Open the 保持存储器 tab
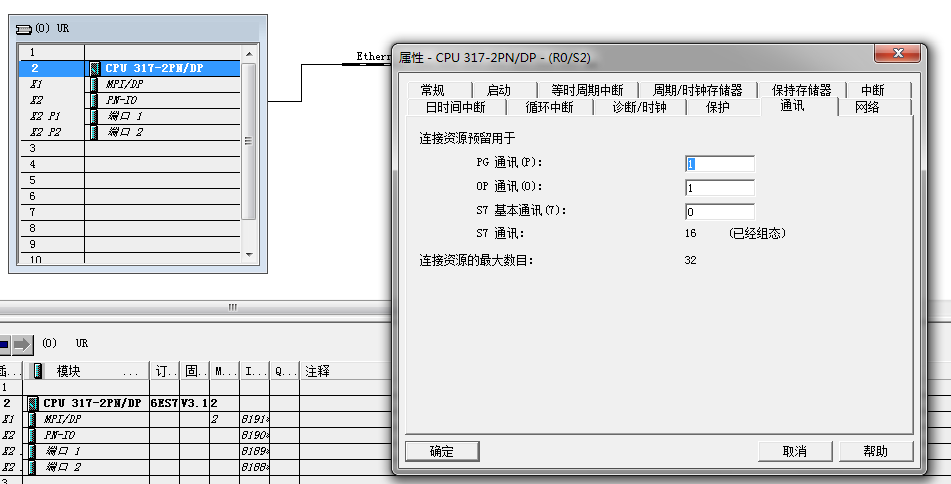The width and height of the screenshot is (951, 484). 801,90
